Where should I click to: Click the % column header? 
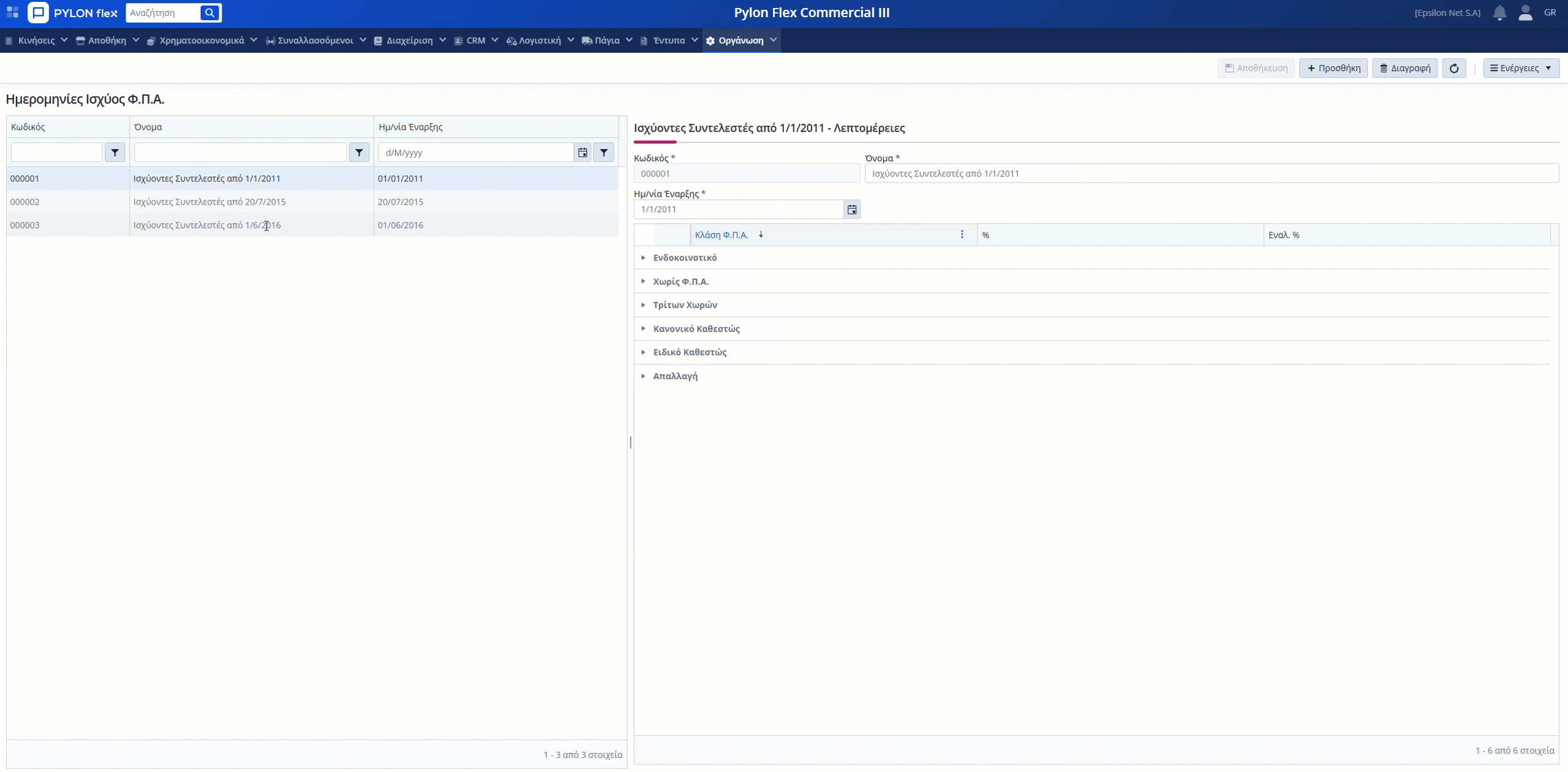pyautogui.click(x=1120, y=235)
